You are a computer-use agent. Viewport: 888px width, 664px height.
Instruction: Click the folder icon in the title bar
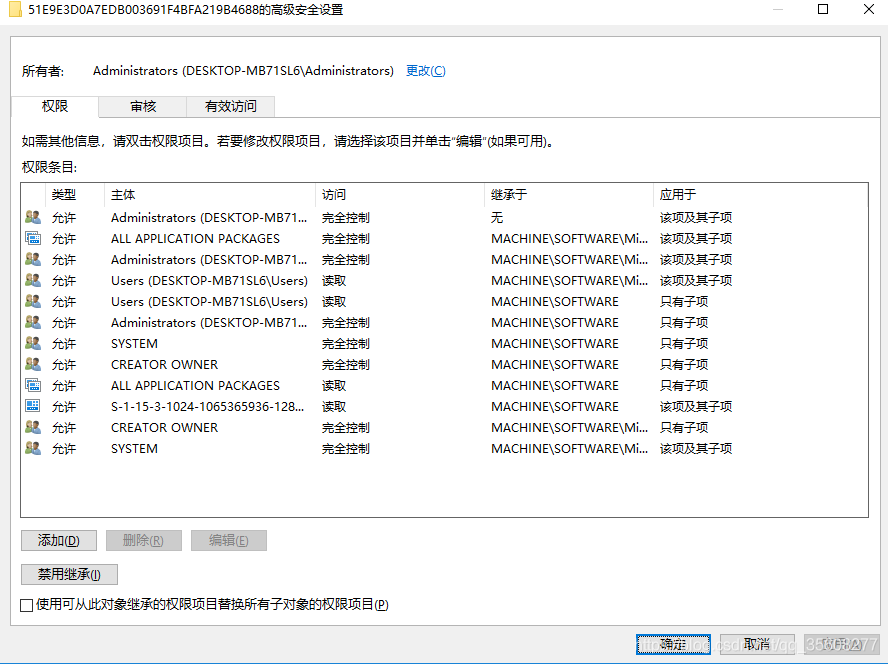click(15, 9)
